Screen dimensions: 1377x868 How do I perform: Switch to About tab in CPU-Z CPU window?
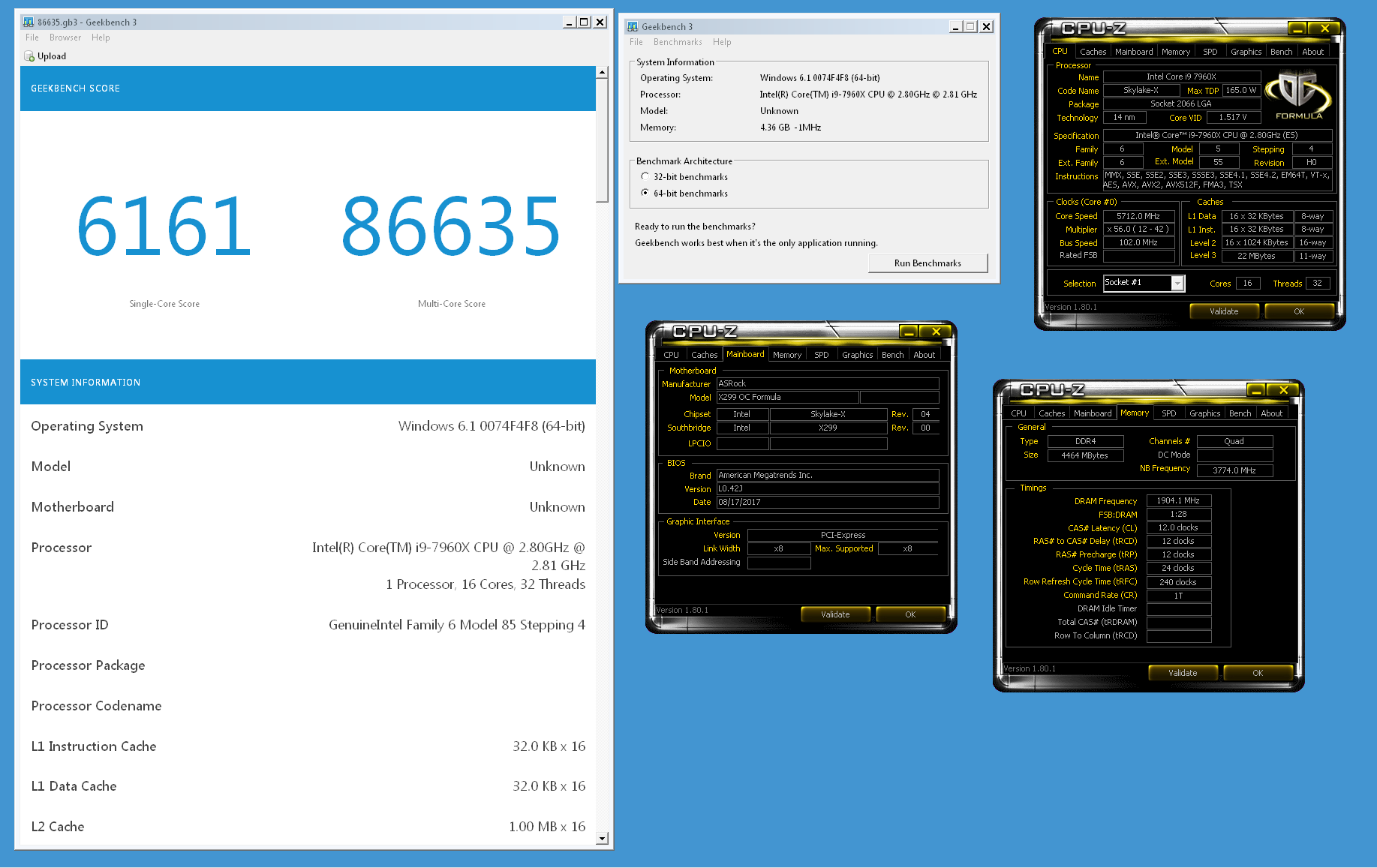[x=1313, y=52]
